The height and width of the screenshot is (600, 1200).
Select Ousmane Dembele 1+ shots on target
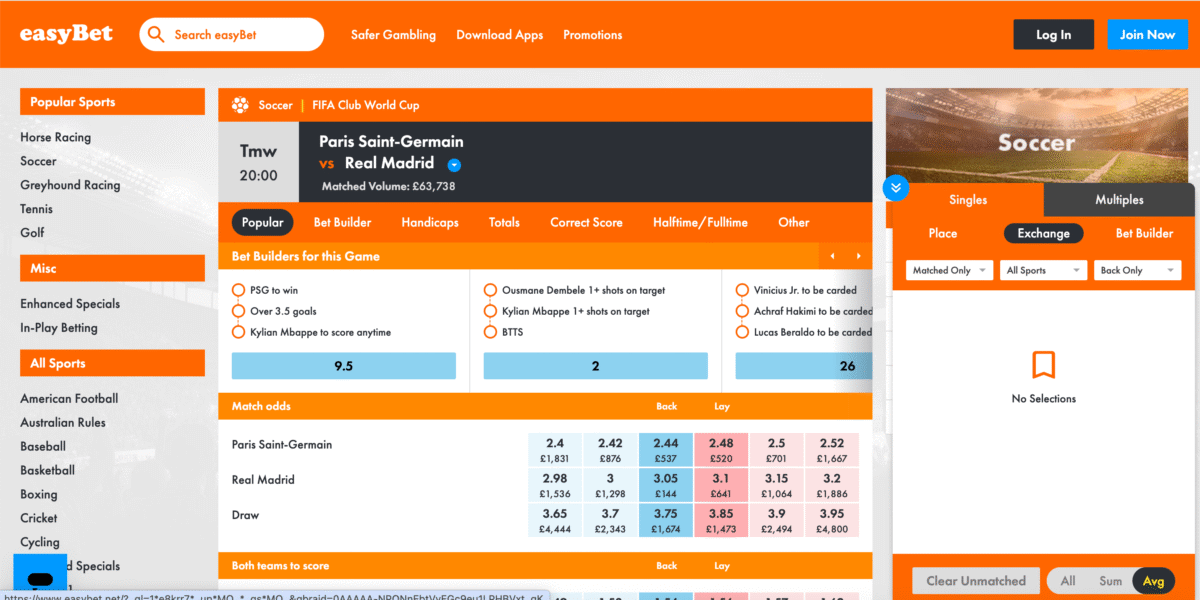pos(490,290)
